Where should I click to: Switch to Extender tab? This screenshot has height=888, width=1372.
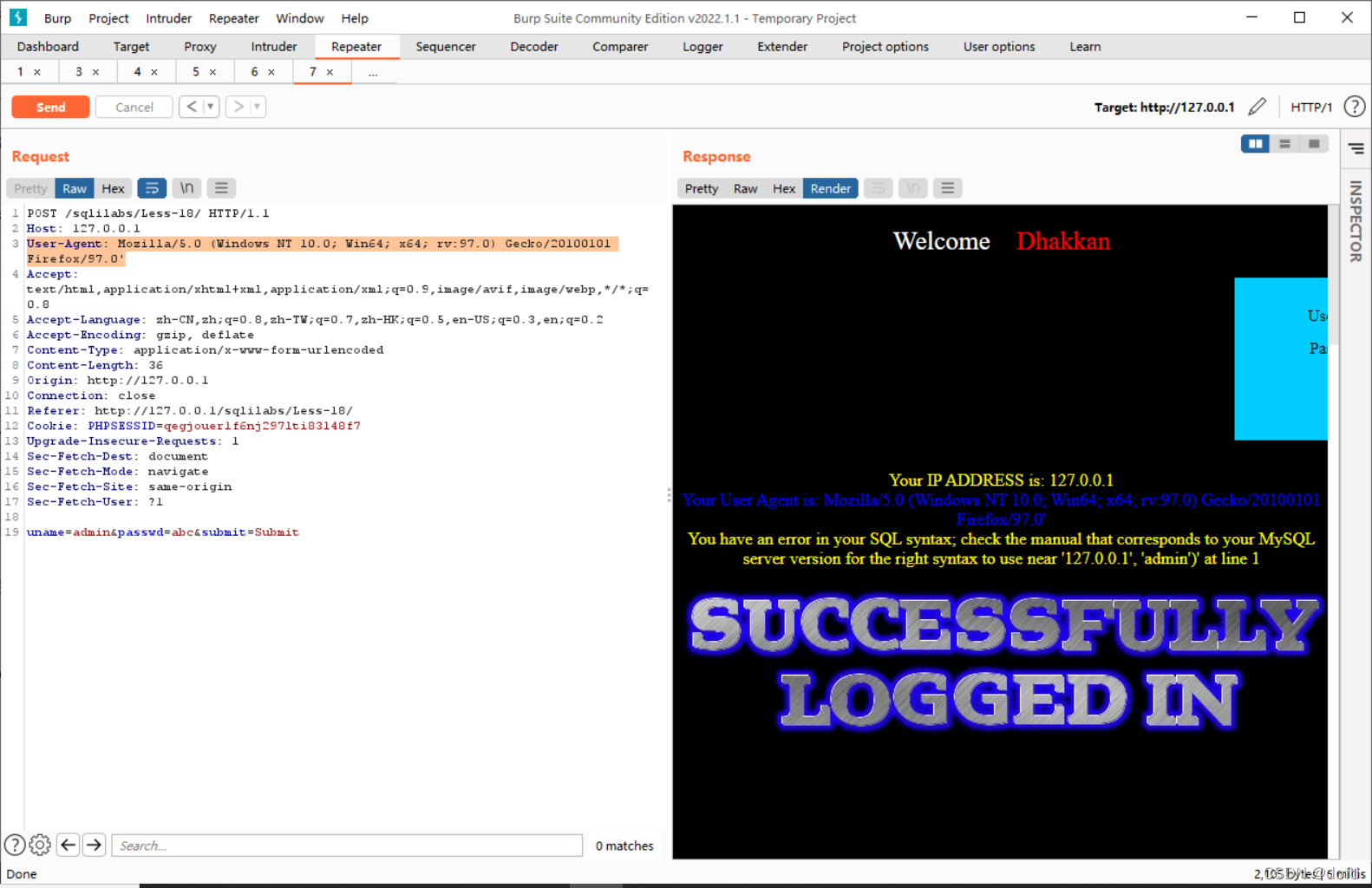coord(782,47)
